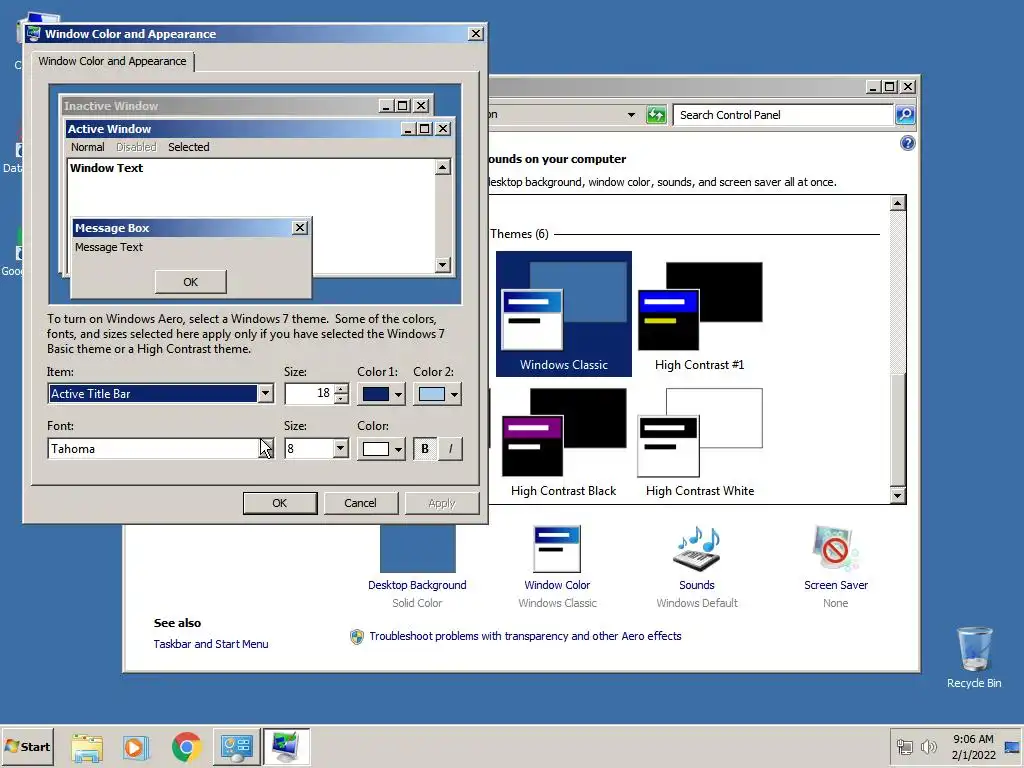Click the preview scrollbar up arrow
The height and width of the screenshot is (768, 1024).
(443, 167)
